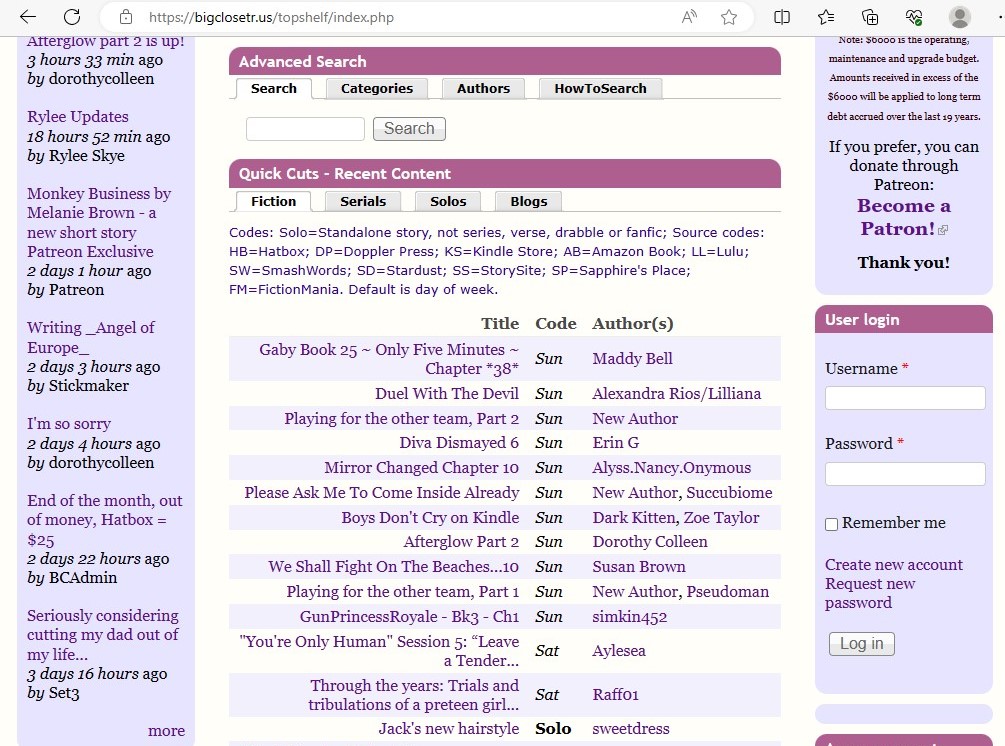1005x746 pixels.
Task: Open the Collections icon
Action: pyautogui.click(x=870, y=17)
